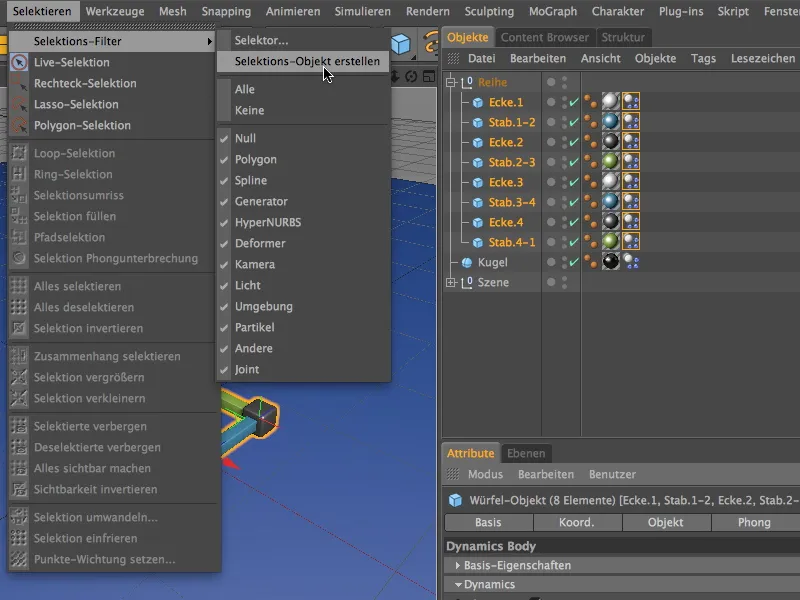
Task: Click the Würfel-Objekt icon in Attribute manager
Action: tap(455, 500)
